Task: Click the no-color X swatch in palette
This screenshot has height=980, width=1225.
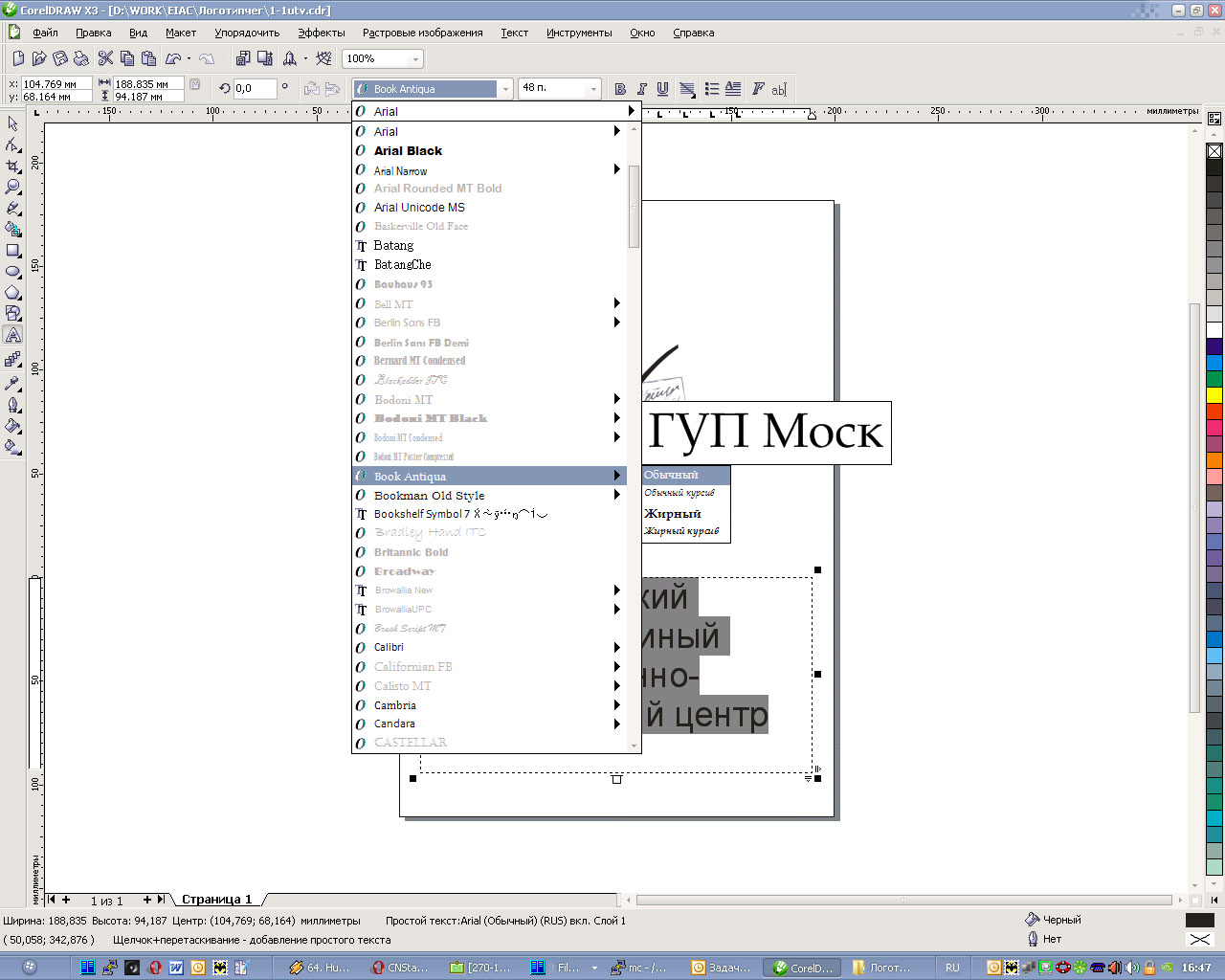Action: point(1214,151)
